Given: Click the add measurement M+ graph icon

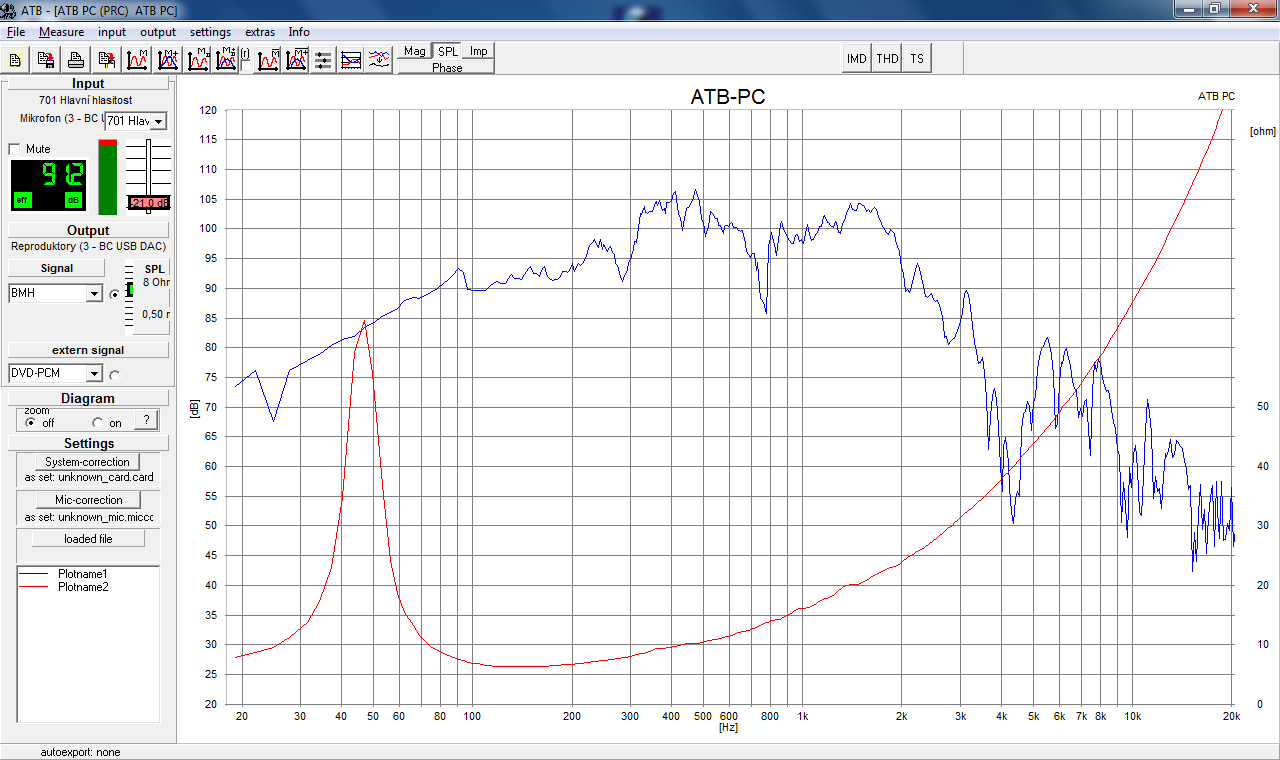Looking at the screenshot, I should pos(168,60).
